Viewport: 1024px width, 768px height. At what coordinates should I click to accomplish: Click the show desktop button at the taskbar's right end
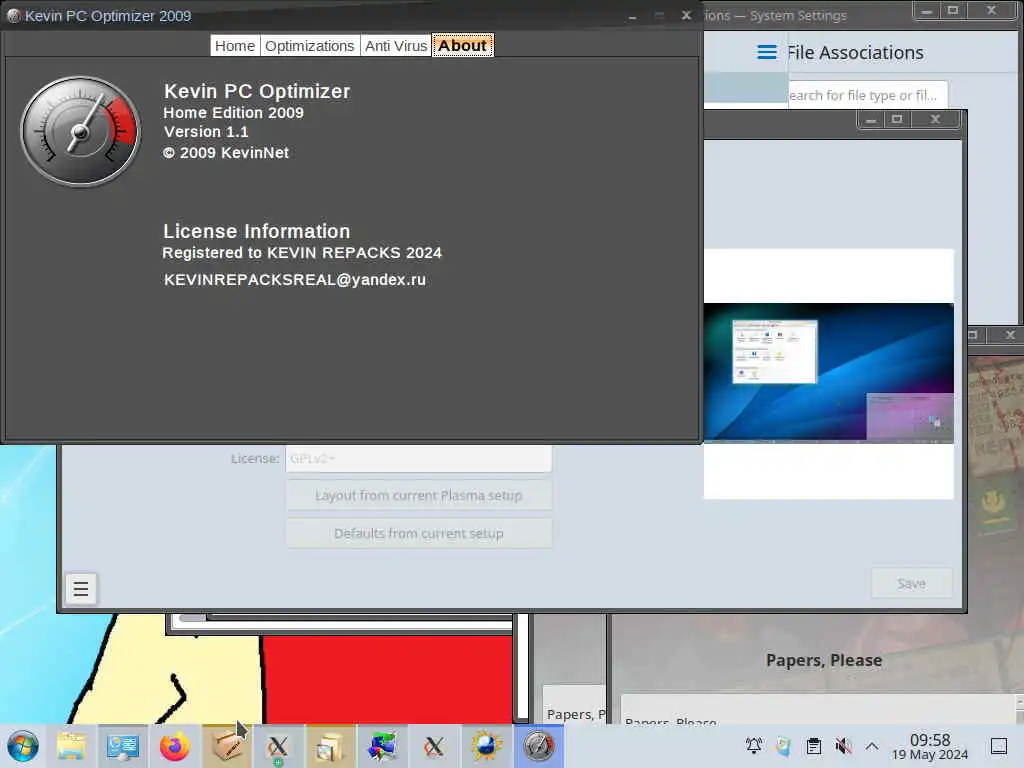999,746
